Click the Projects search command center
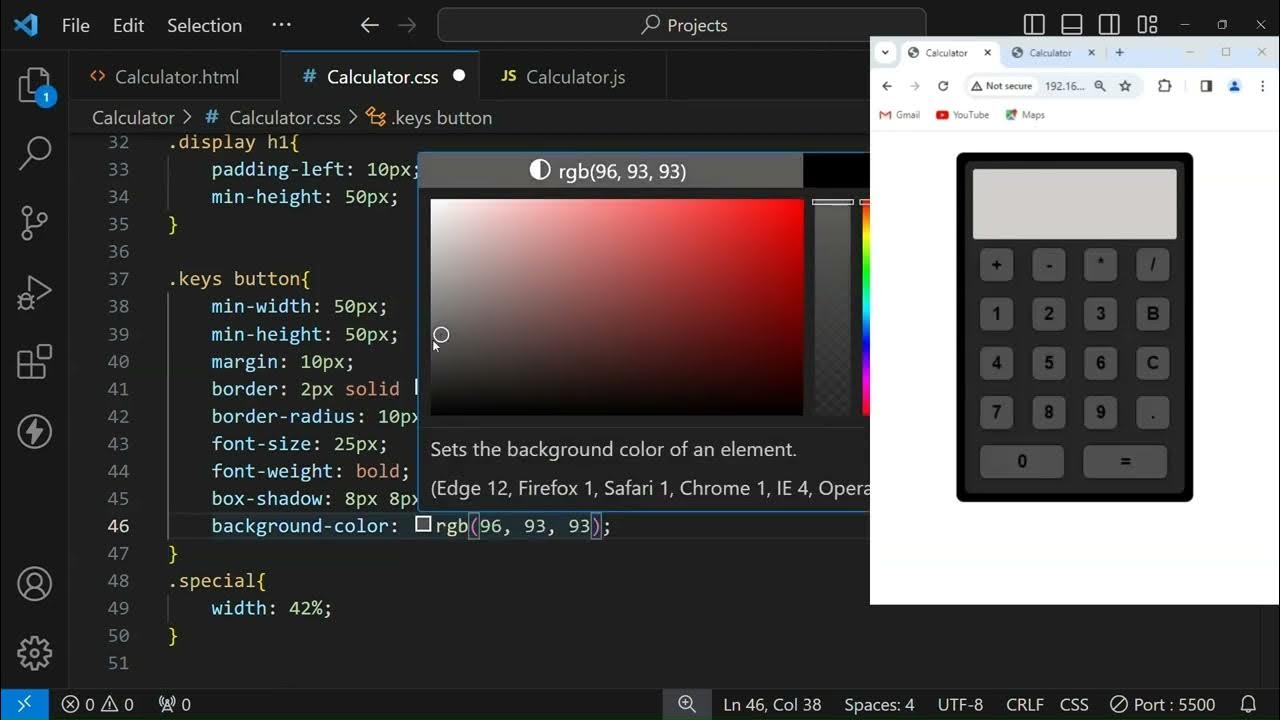The width and height of the screenshot is (1280, 720). 682,25
